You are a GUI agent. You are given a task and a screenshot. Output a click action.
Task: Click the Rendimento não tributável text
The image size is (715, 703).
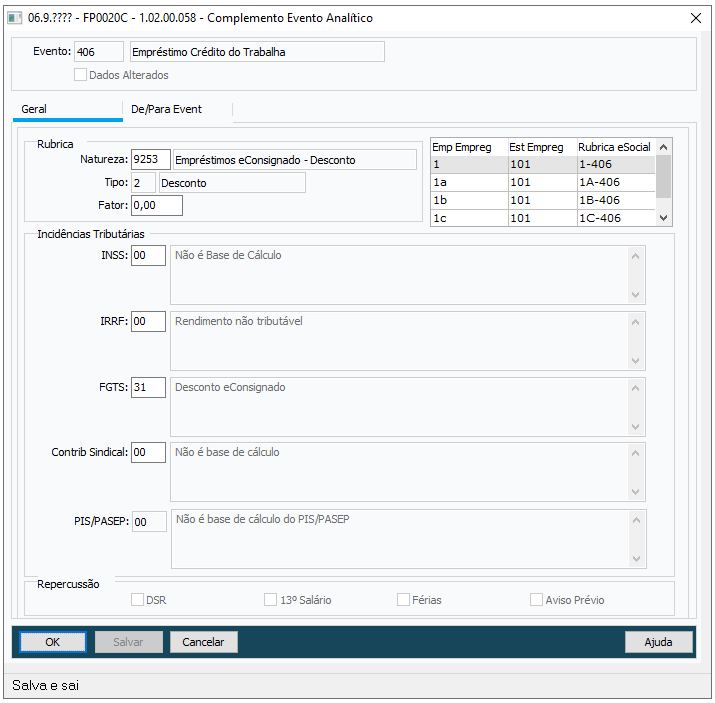[238, 321]
